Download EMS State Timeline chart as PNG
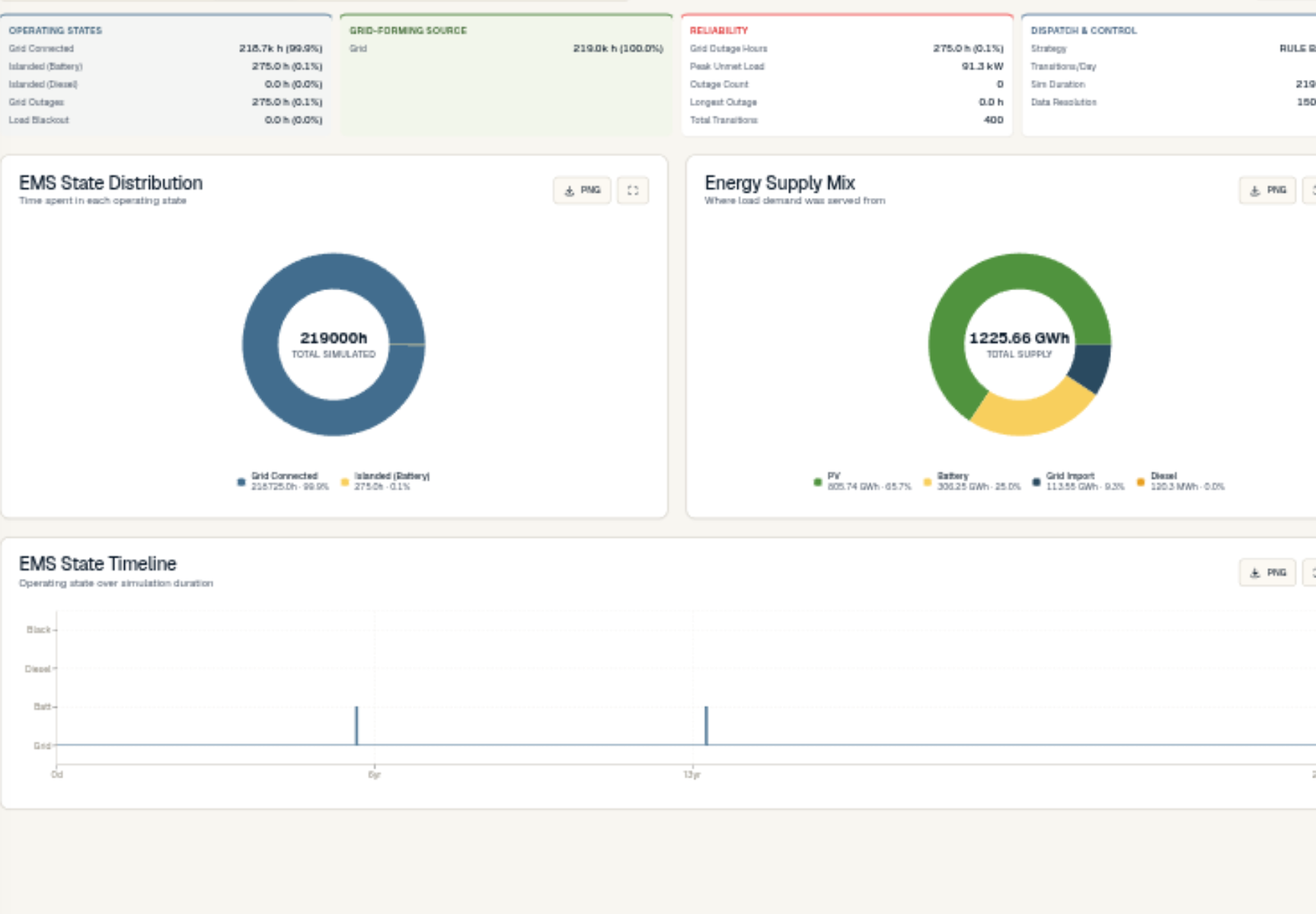Image resolution: width=1316 pixels, height=914 pixels. pyautogui.click(x=1267, y=573)
